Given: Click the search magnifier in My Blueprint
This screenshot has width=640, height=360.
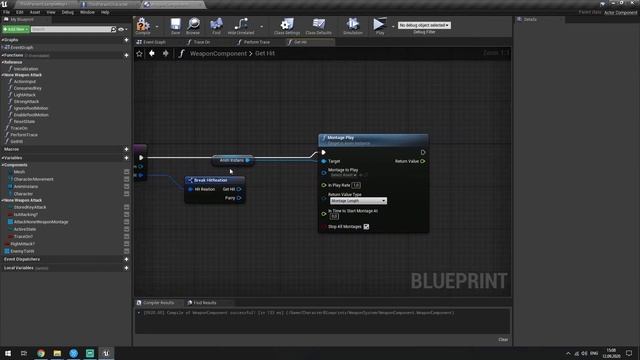Looking at the screenshot, I should click(x=113, y=29).
